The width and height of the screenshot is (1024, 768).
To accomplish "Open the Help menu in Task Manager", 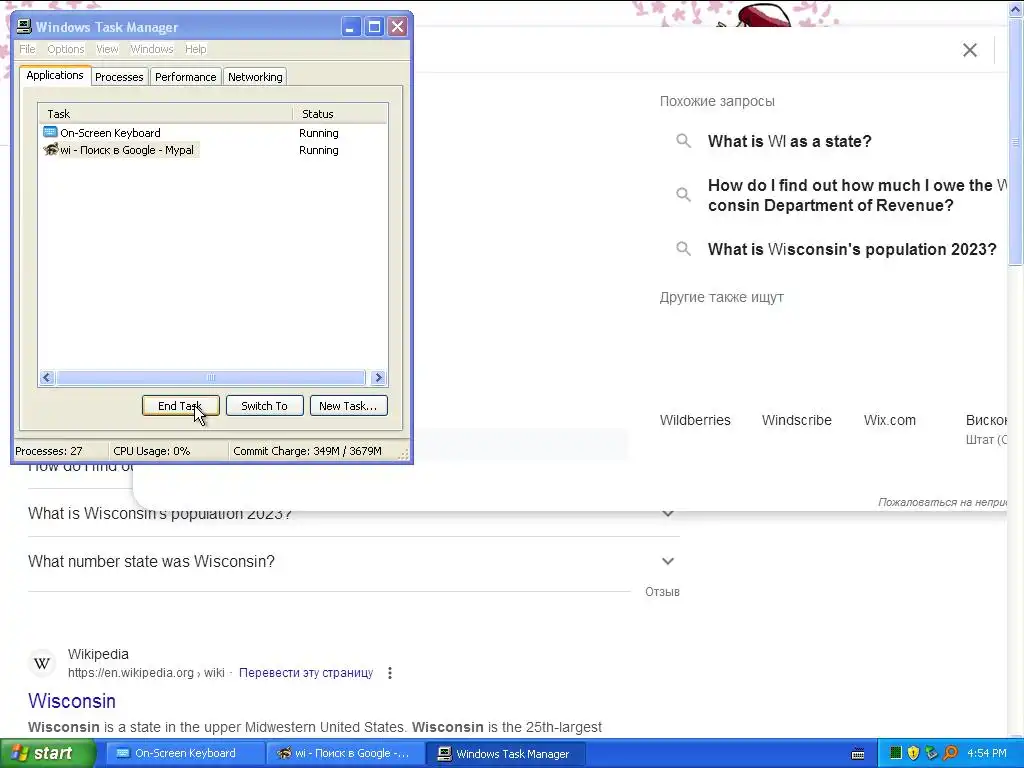I will pos(195,49).
